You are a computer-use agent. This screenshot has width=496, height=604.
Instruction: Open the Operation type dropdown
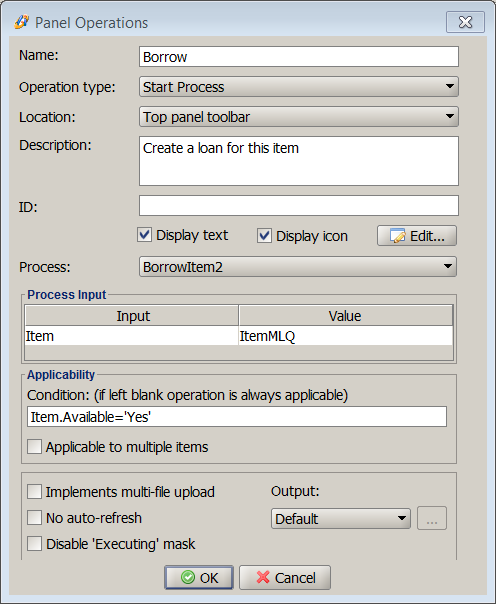tap(299, 87)
